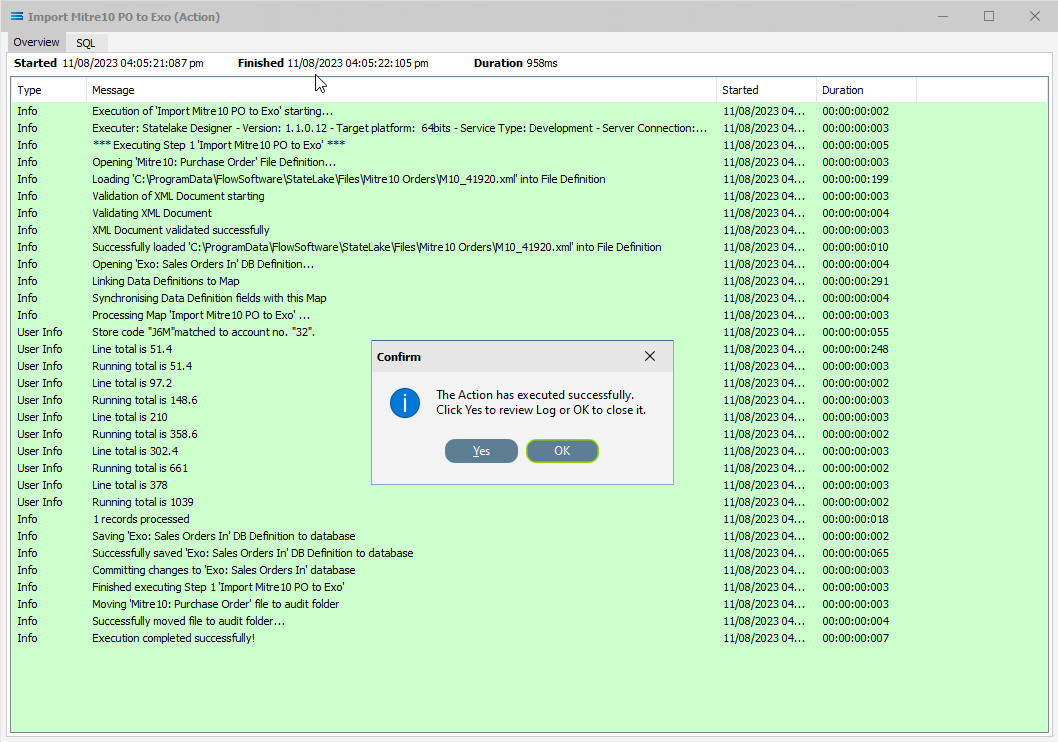1058x742 pixels.
Task: Click the Started column header
Action: click(766, 90)
